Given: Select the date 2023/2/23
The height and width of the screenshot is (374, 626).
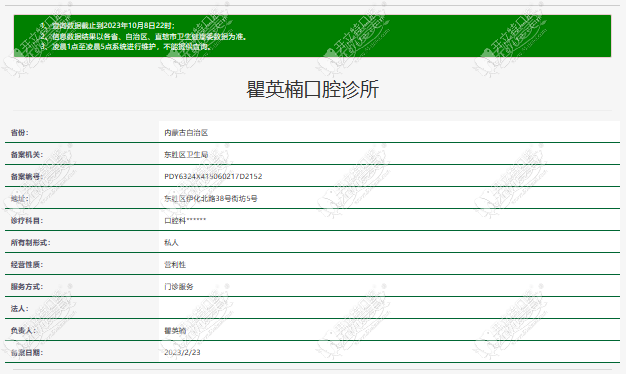Looking at the screenshot, I should [x=182, y=352].
